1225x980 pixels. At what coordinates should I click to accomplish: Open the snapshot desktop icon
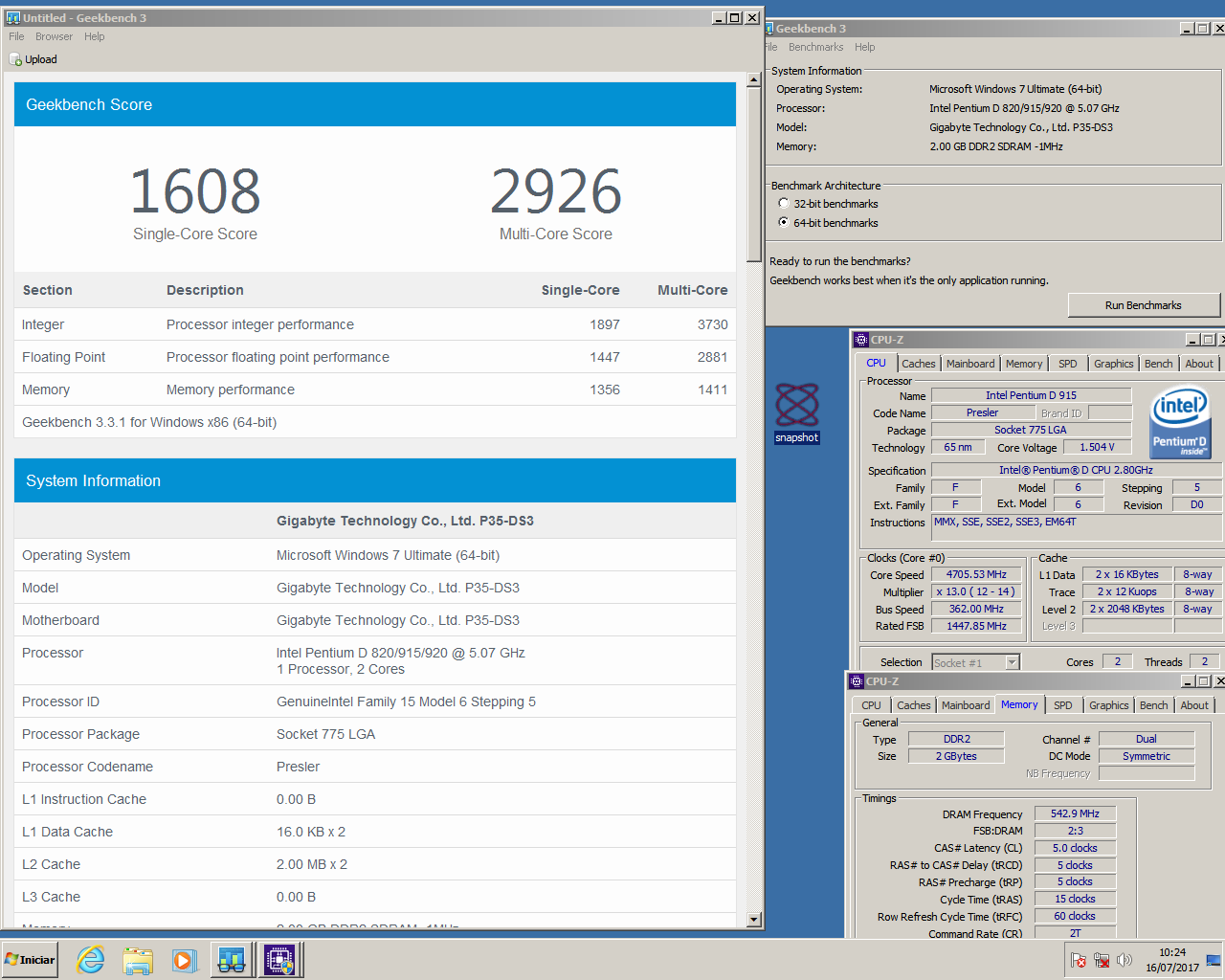click(x=796, y=412)
